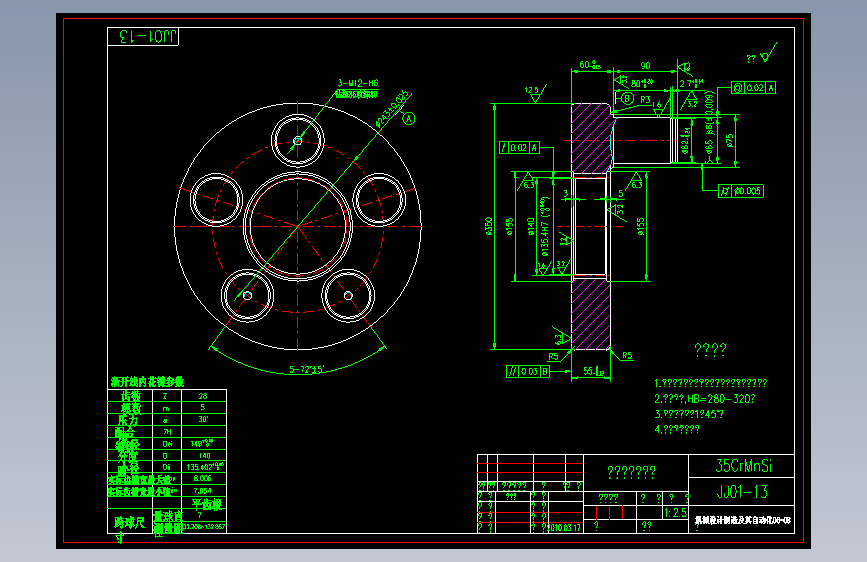
Task: Click the ø350 outer diameter dimension
Action: click(x=488, y=226)
